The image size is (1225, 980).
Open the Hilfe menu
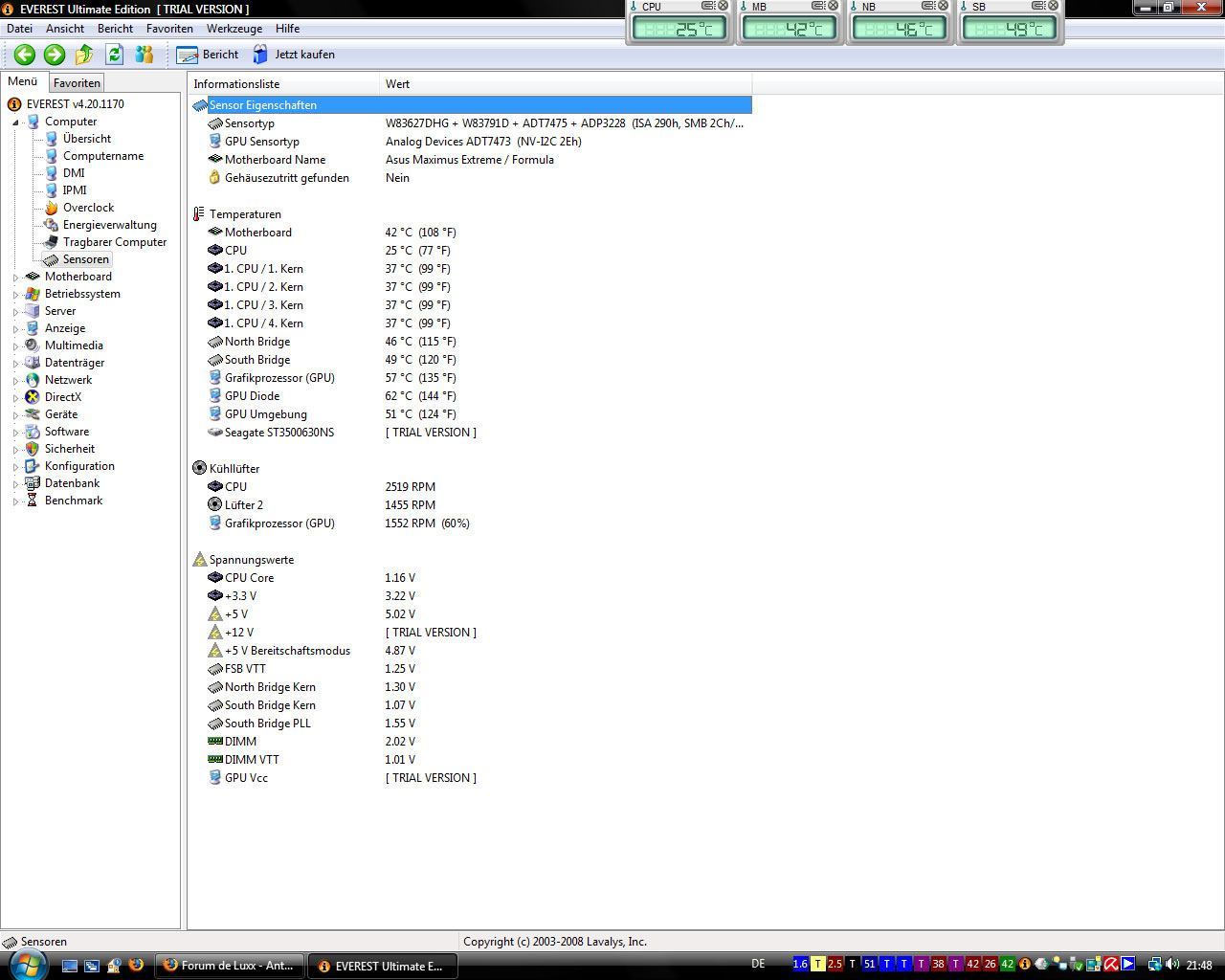(287, 29)
